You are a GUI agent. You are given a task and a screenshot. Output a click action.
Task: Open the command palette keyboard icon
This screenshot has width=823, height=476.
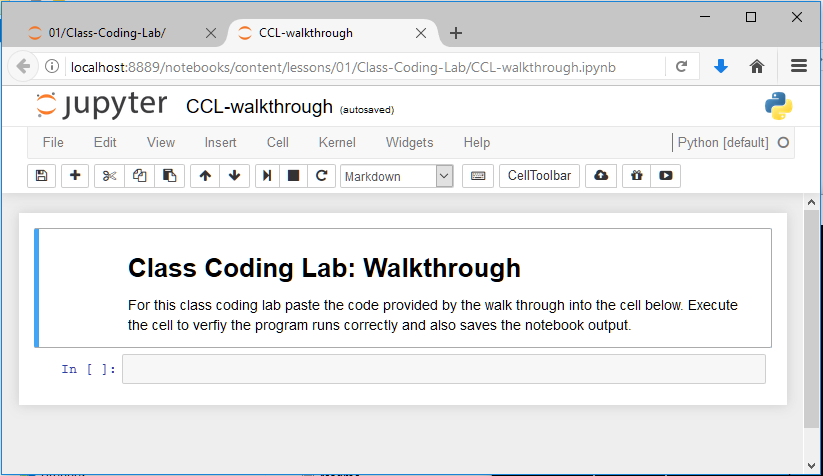tap(478, 176)
